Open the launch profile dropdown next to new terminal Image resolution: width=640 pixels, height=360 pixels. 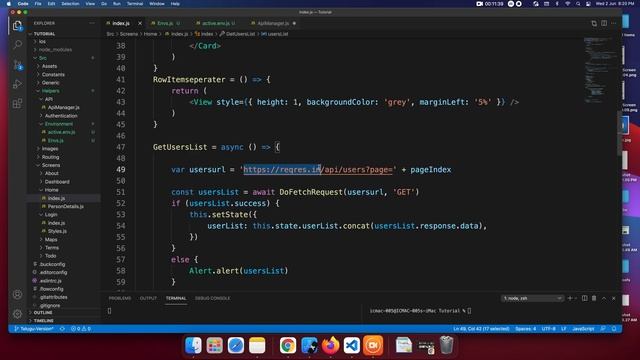tap(576, 298)
